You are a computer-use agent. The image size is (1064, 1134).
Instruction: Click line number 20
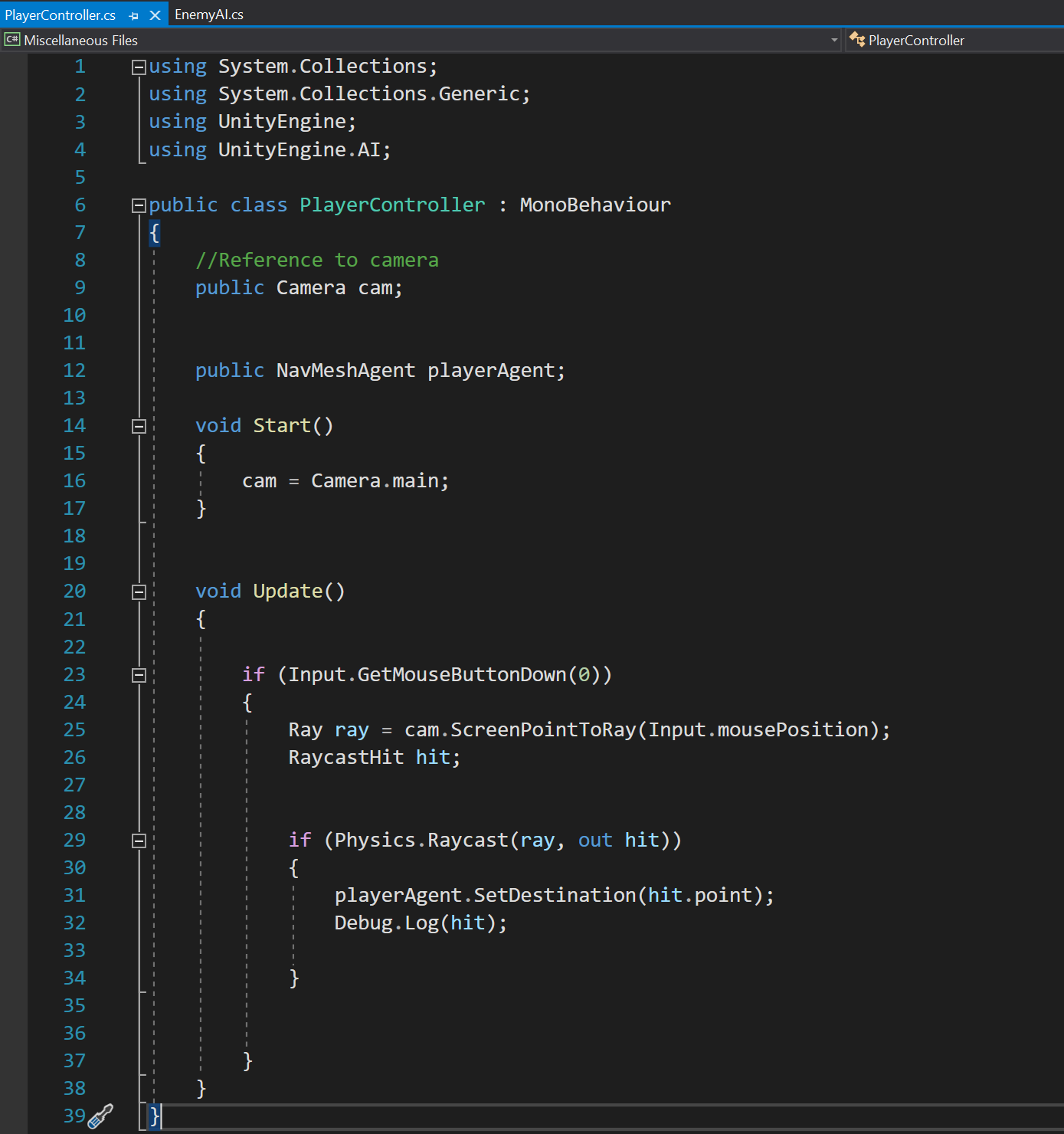(x=74, y=591)
